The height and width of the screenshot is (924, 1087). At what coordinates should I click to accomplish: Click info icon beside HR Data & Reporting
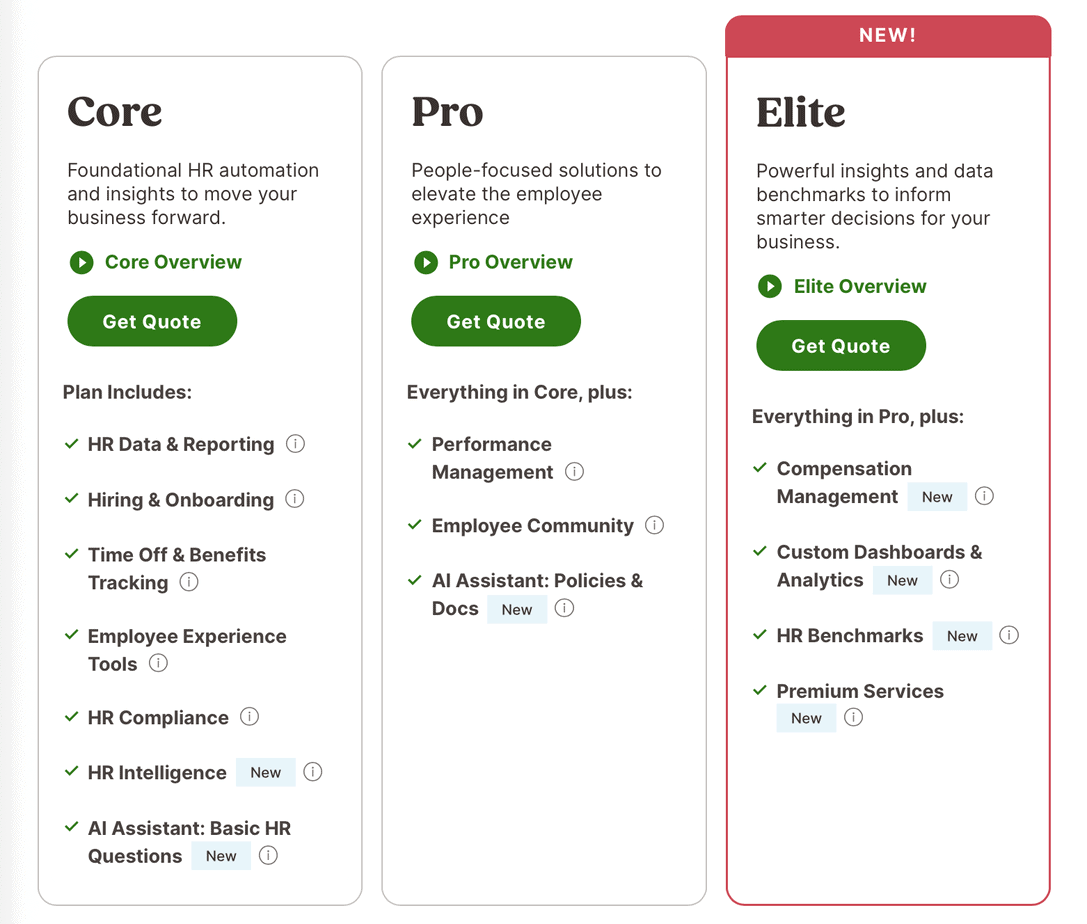click(x=295, y=444)
